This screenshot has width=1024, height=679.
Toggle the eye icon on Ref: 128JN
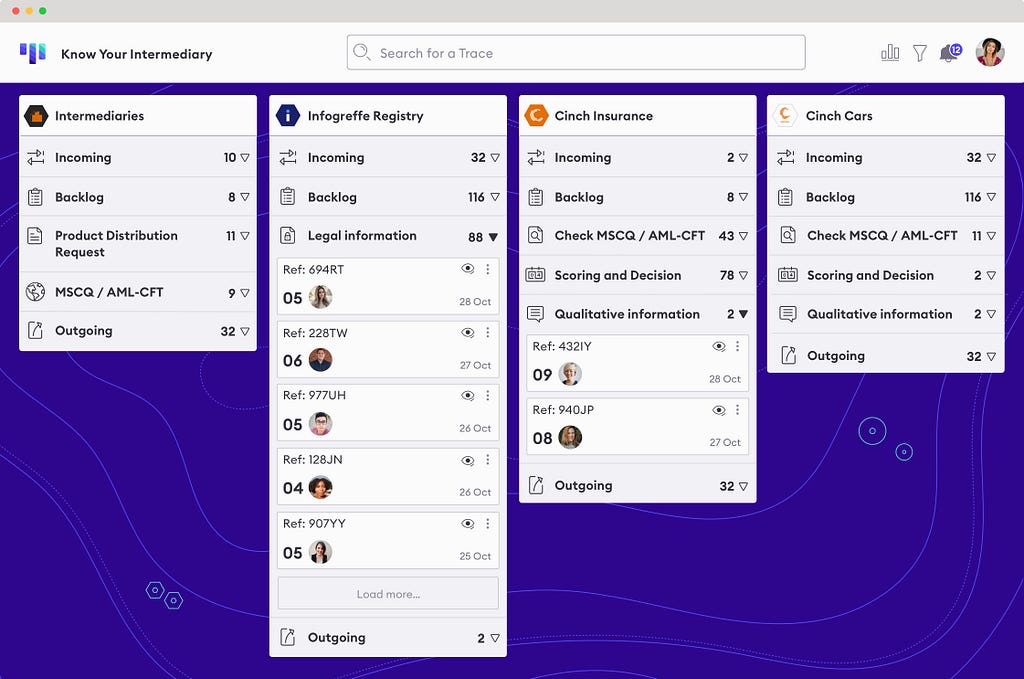[x=468, y=460]
